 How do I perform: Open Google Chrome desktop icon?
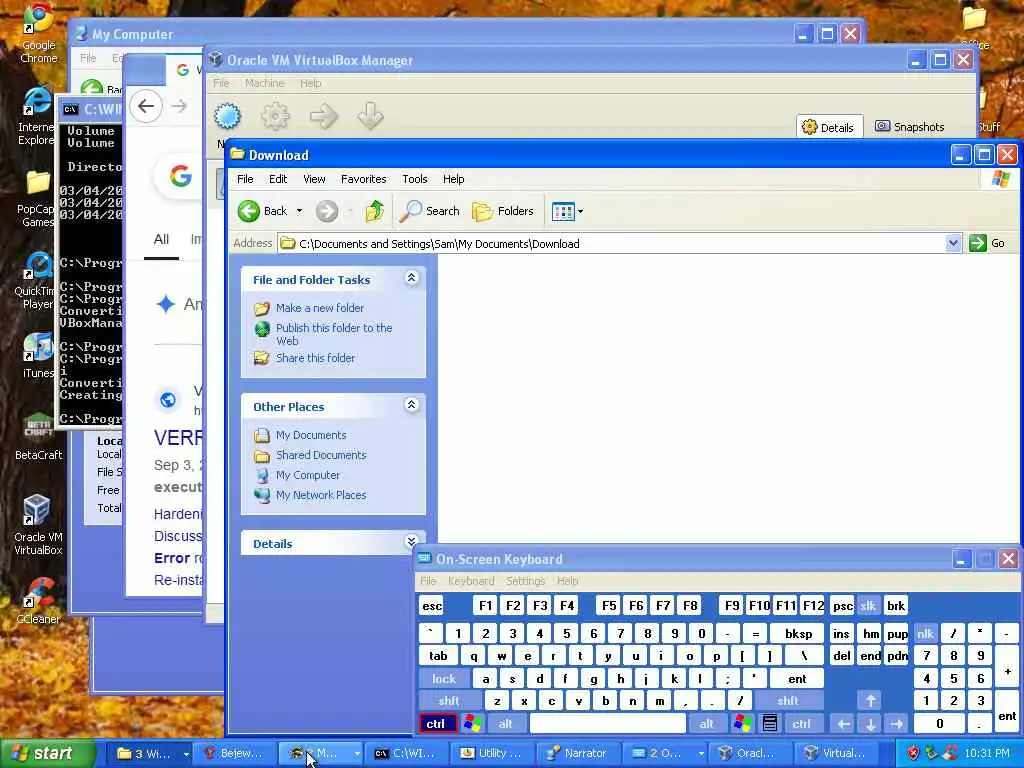39,34
